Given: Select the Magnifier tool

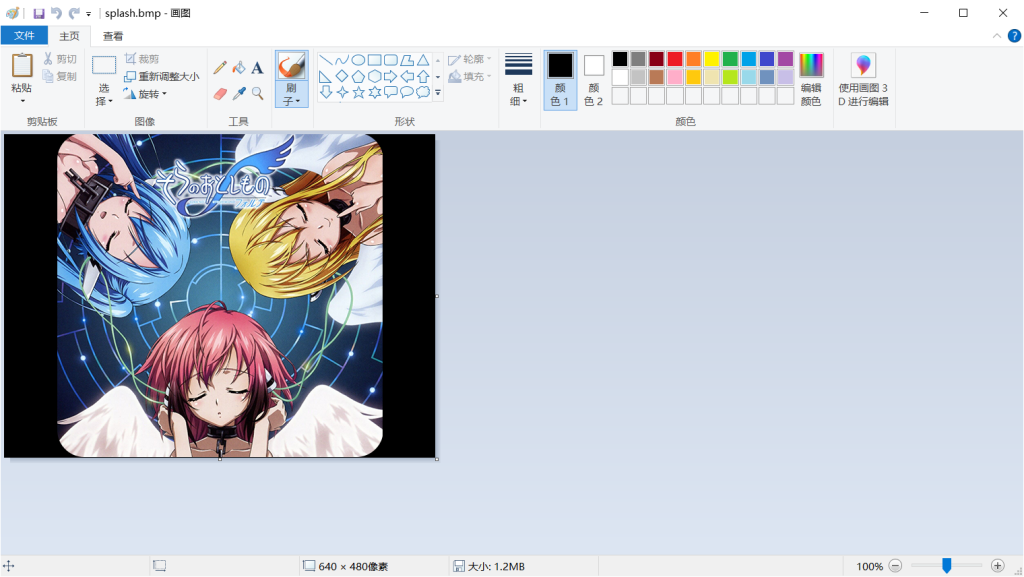Looking at the screenshot, I should click(257, 94).
